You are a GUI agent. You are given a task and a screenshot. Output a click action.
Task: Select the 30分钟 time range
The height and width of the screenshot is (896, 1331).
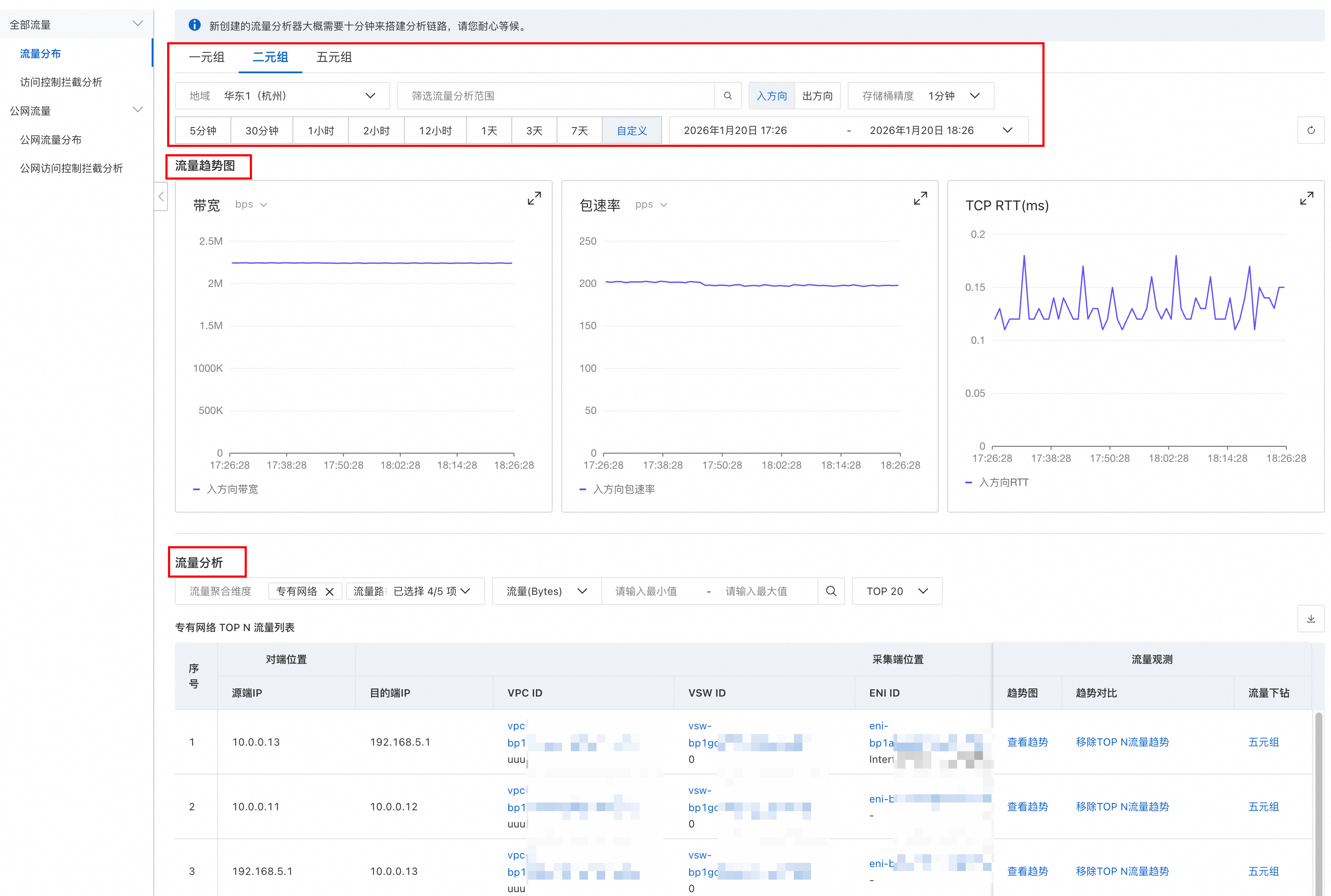click(x=261, y=130)
